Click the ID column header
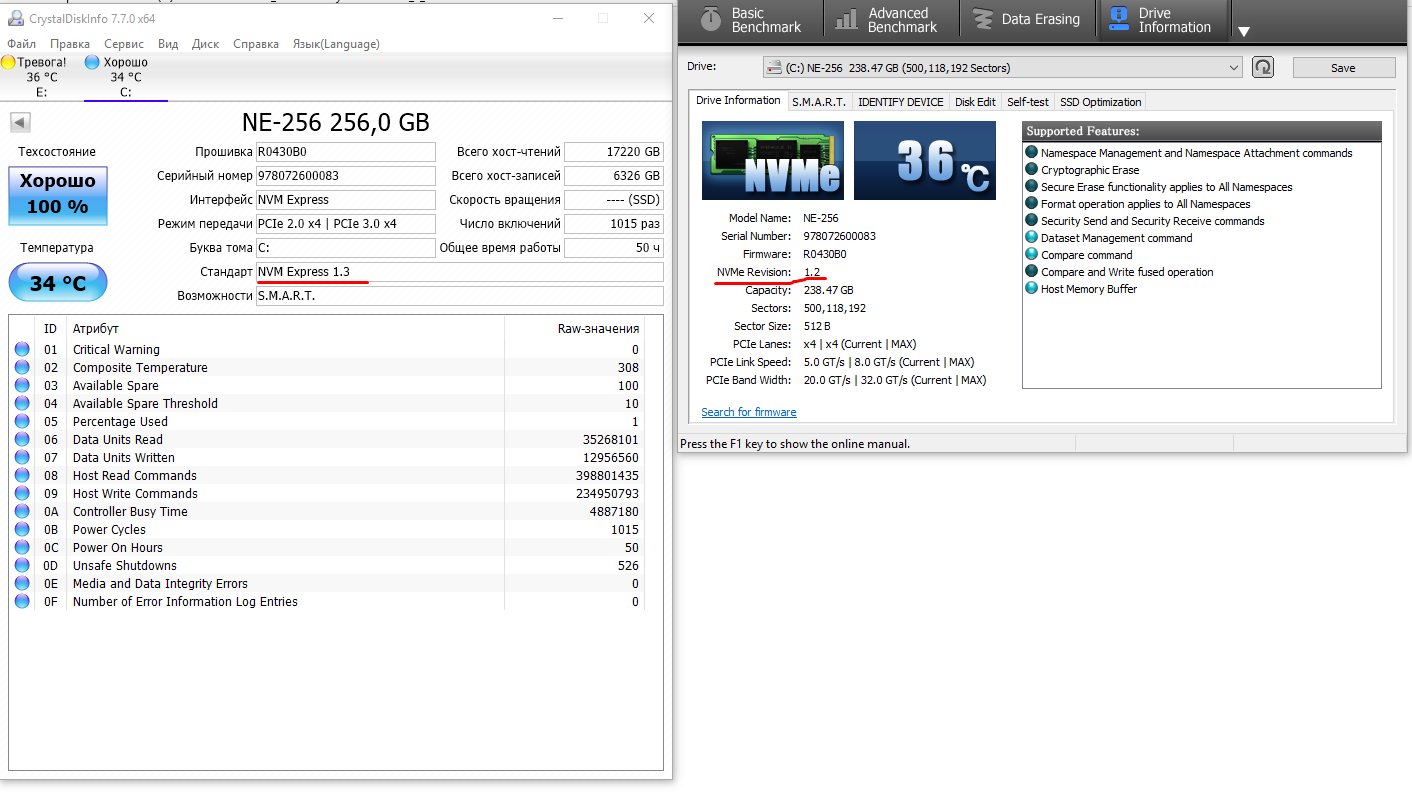The height and width of the screenshot is (795, 1412). [x=50, y=329]
